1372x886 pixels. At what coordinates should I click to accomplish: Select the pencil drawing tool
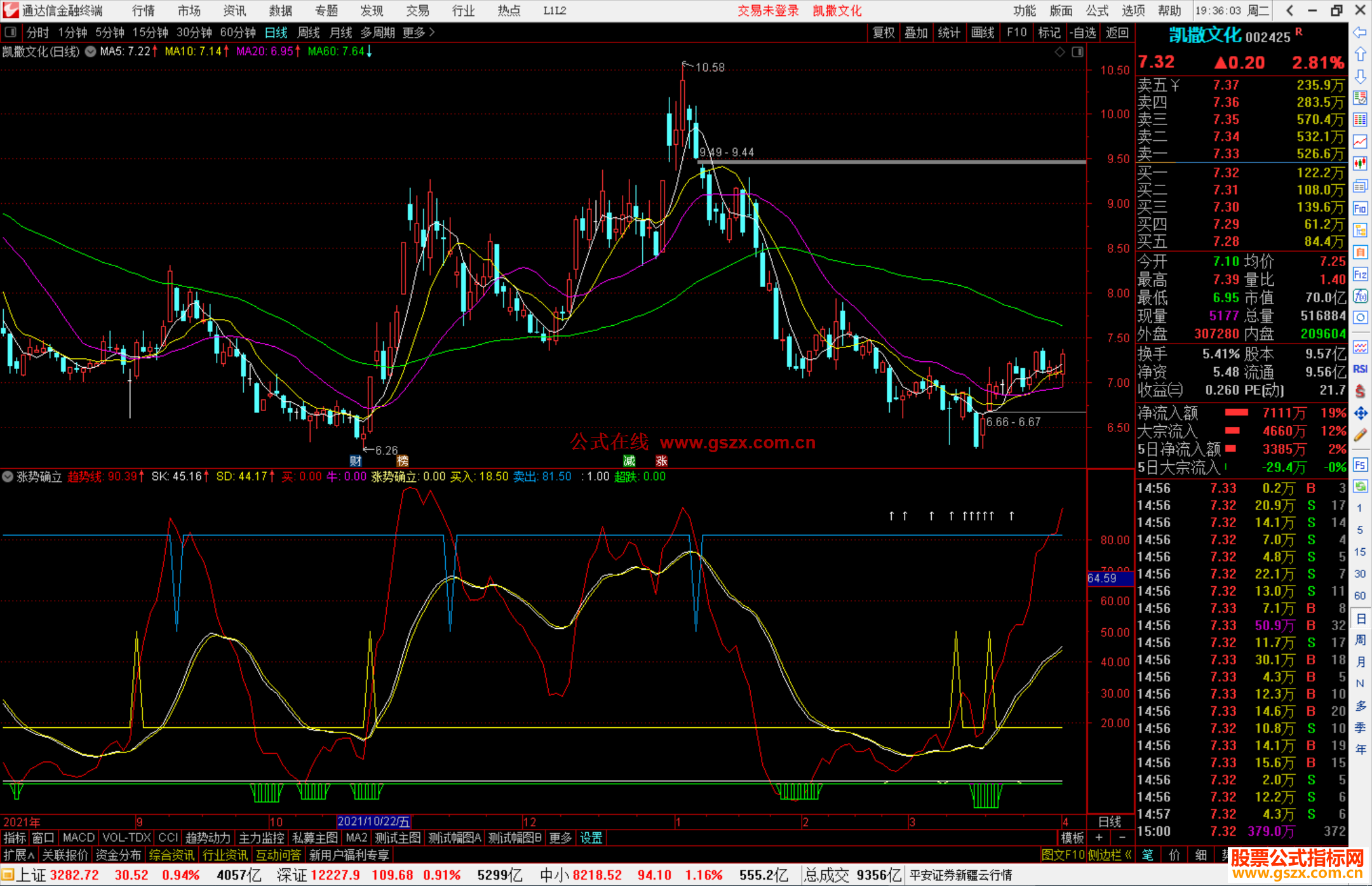(x=1360, y=436)
